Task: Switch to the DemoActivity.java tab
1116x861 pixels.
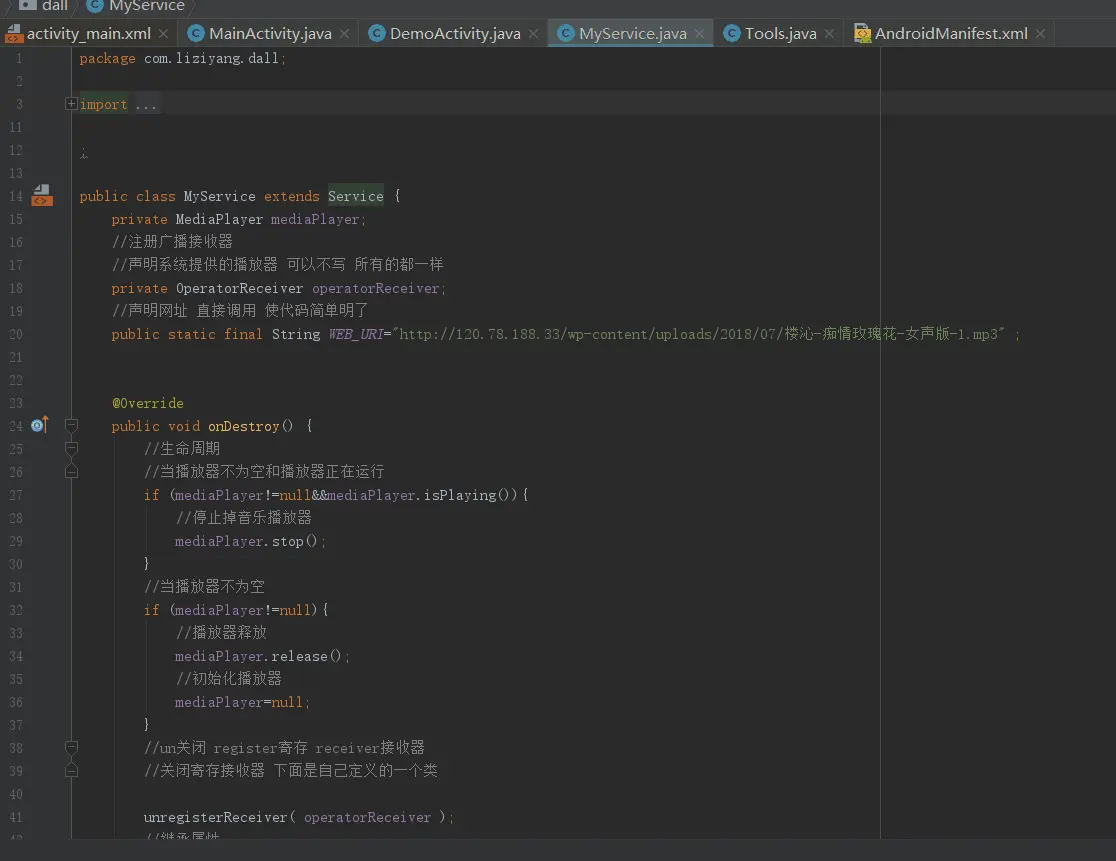Action: coord(455,33)
